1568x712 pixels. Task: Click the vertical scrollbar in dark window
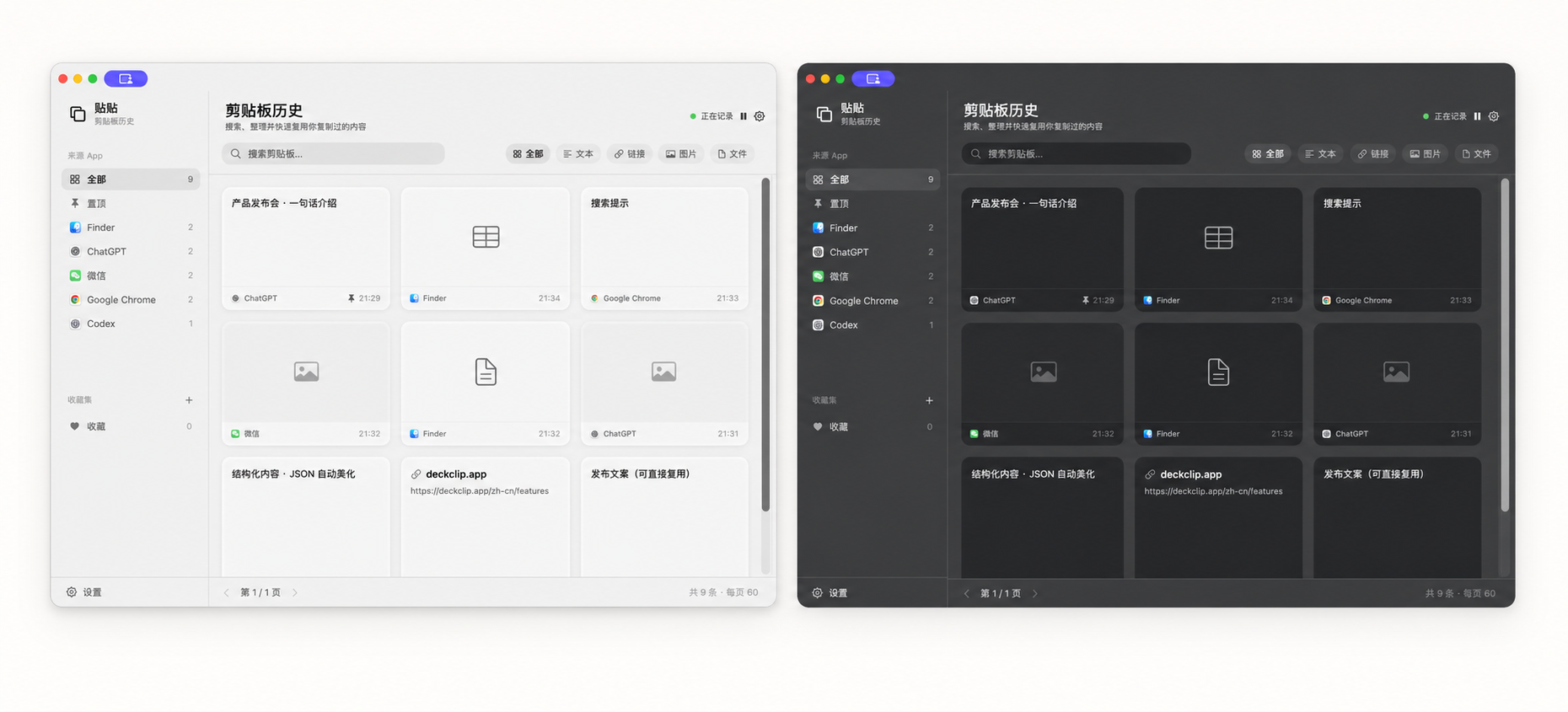tap(1505, 345)
